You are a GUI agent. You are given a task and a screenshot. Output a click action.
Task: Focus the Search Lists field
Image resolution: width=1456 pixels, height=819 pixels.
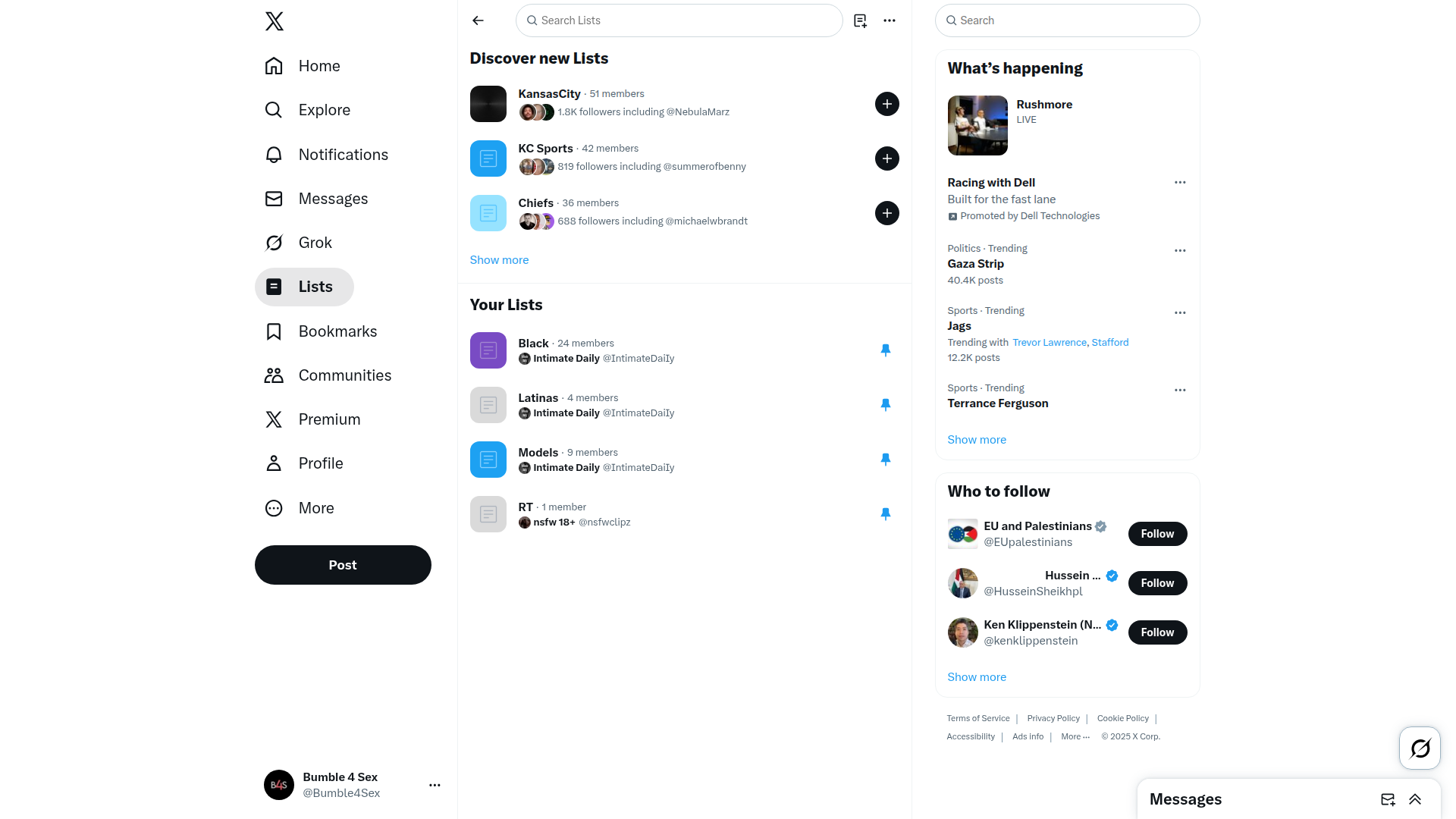pos(679,20)
